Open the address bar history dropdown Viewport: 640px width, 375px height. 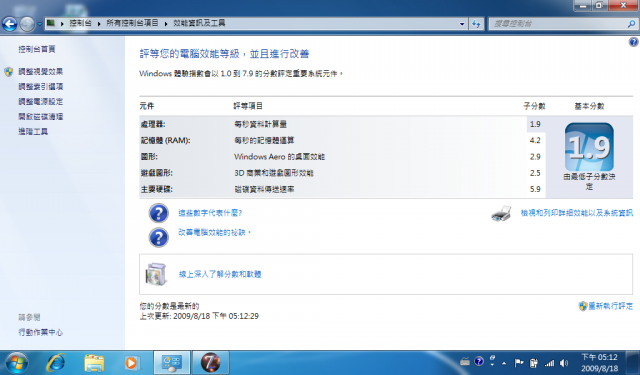click(x=462, y=24)
